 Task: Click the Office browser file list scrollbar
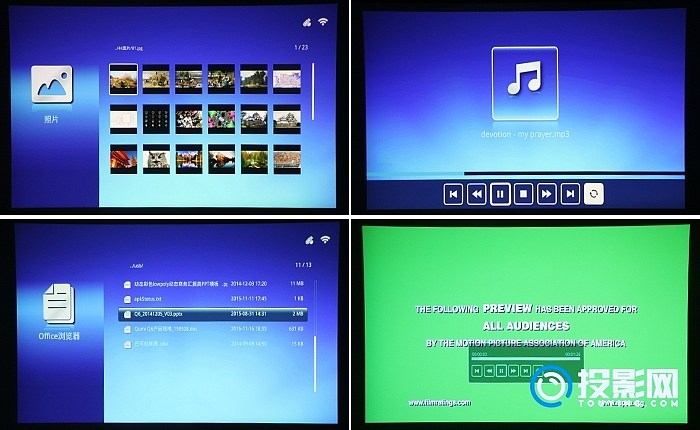(315, 336)
